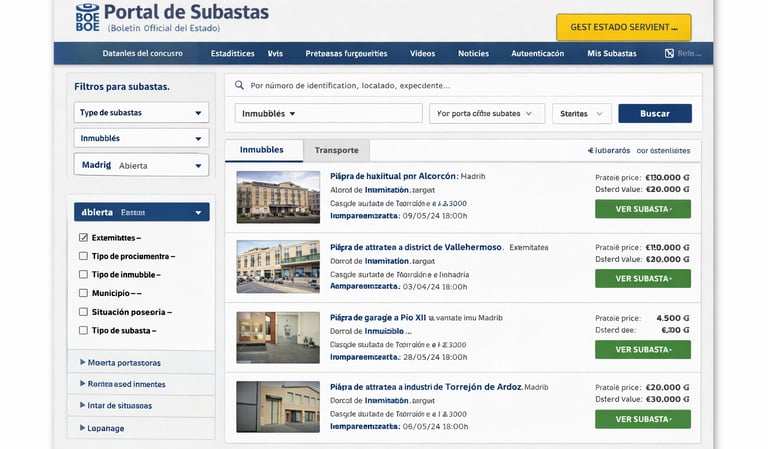This screenshot has height=449, width=768.
Task: Click the square icon beside Rela in navbar
Action: coord(669,53)
